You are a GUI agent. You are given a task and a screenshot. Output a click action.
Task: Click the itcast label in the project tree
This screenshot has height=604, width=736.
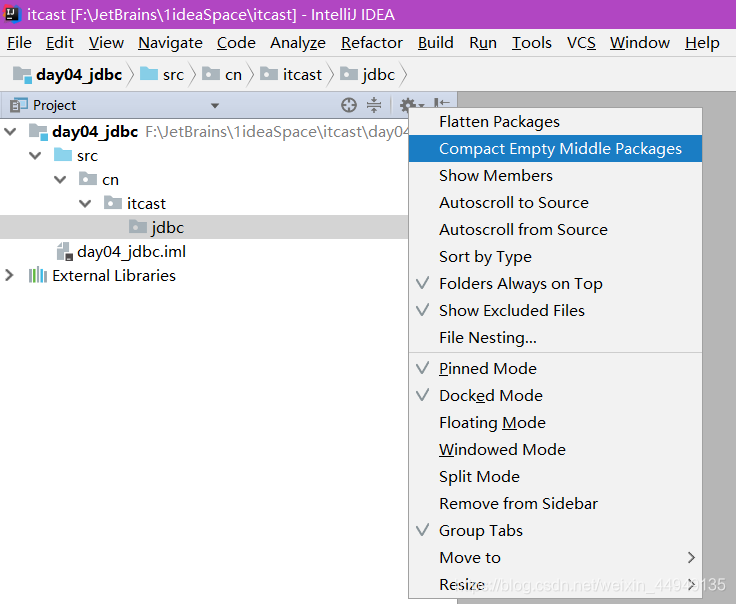(146, 204)
